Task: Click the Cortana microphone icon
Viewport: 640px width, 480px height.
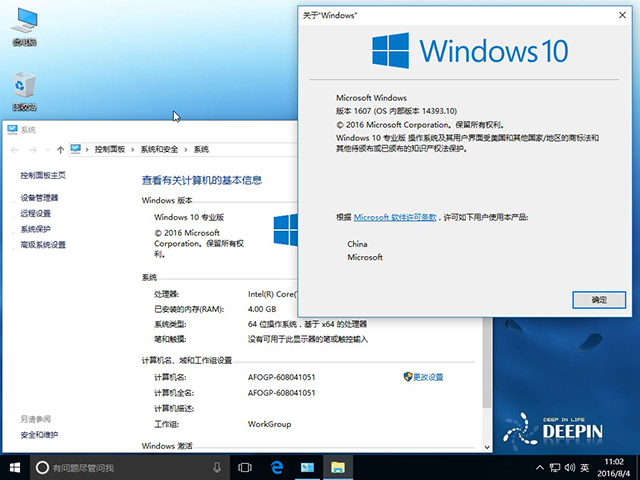Action: [217, 467]
